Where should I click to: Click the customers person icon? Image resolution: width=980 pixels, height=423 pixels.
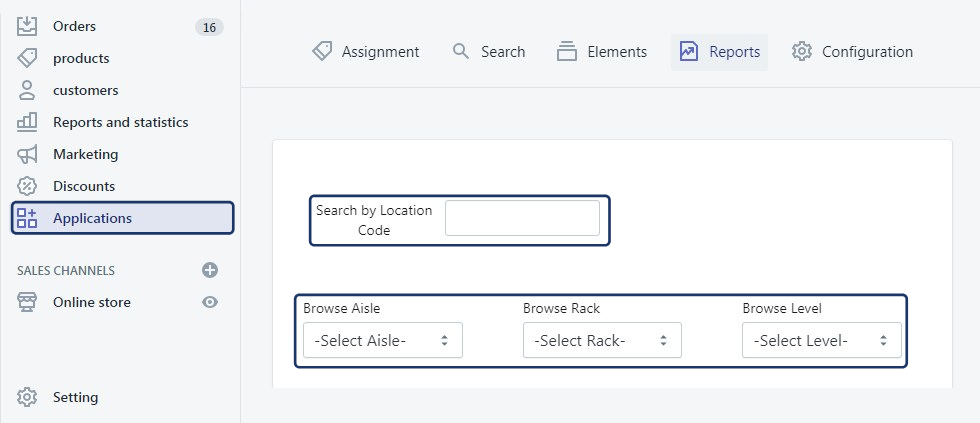(27, 90)
